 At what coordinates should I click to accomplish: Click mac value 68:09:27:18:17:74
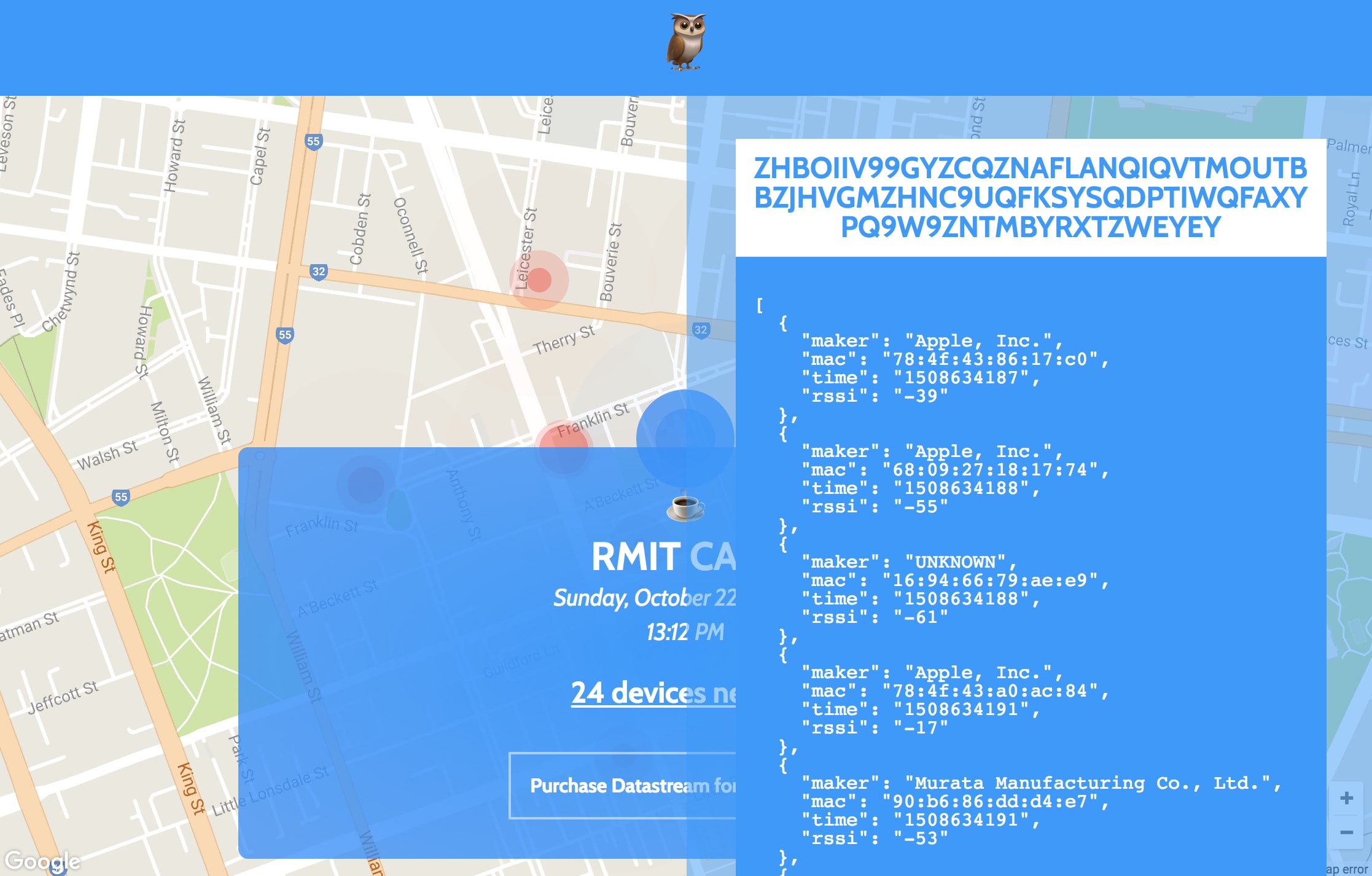[x=989, y=470]
